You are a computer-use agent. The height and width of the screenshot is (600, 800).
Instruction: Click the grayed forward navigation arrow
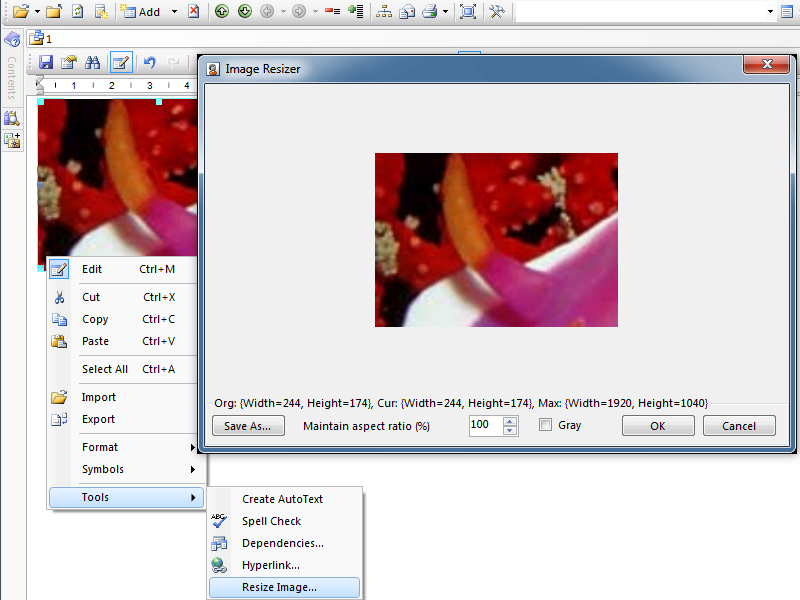299,11
